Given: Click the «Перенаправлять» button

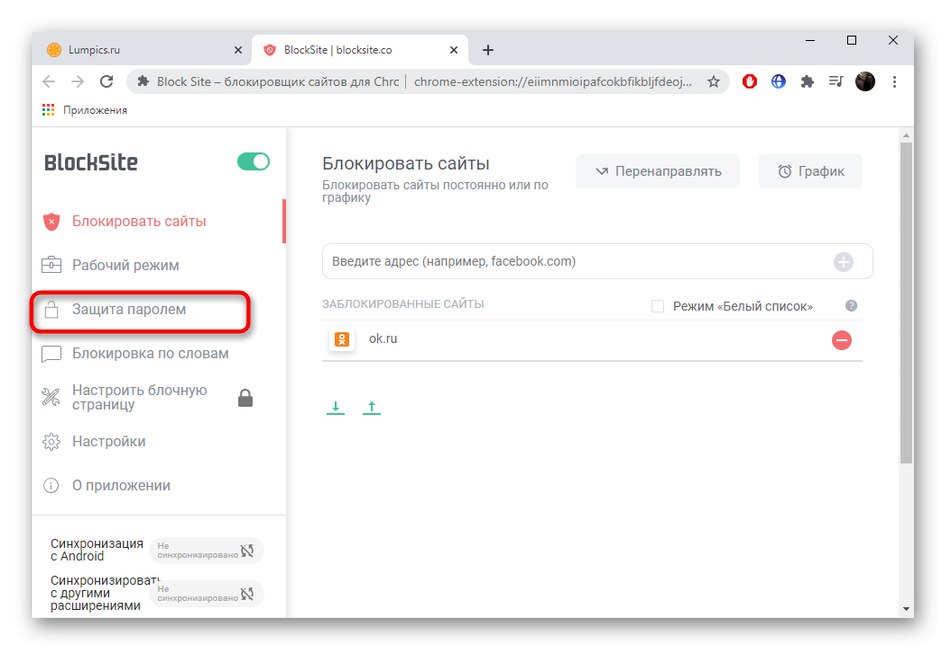Looking at the screenshot, I should point(657,171).
